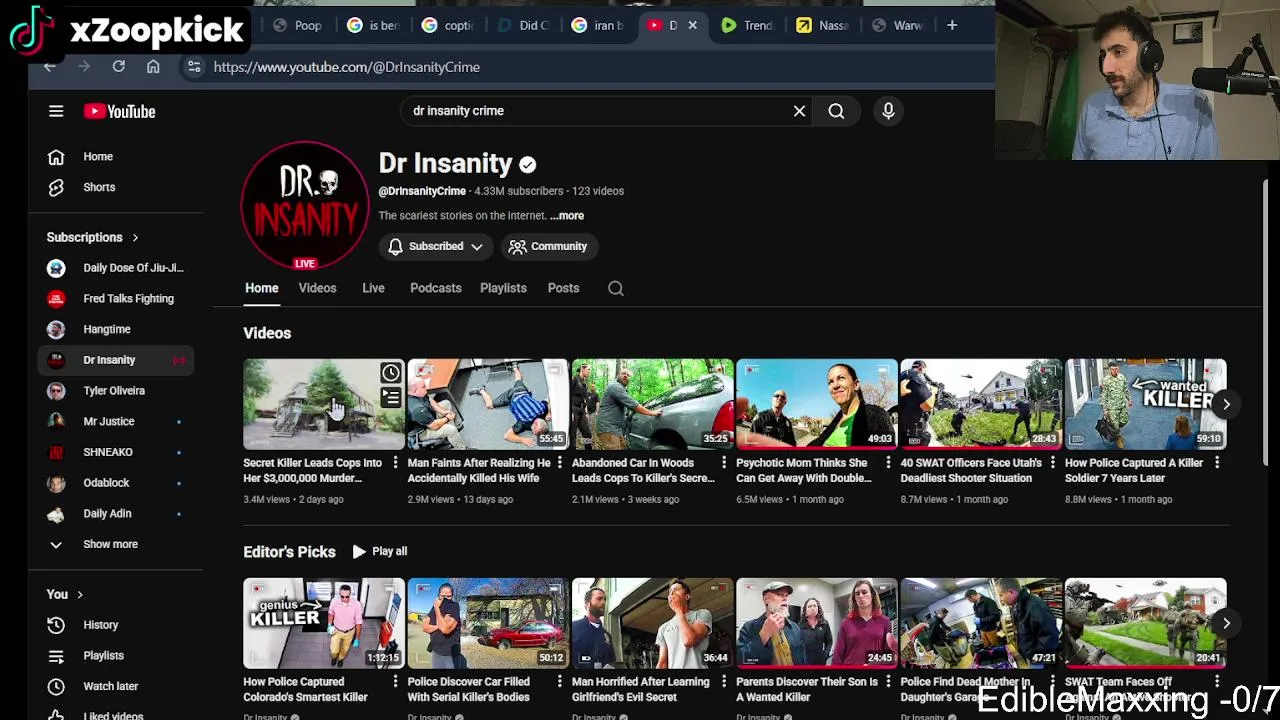Viewport: 1280px width, 720px height.
Task: Open Playlists in the You section
Action: pyautogui.click(x=116, y=656)
